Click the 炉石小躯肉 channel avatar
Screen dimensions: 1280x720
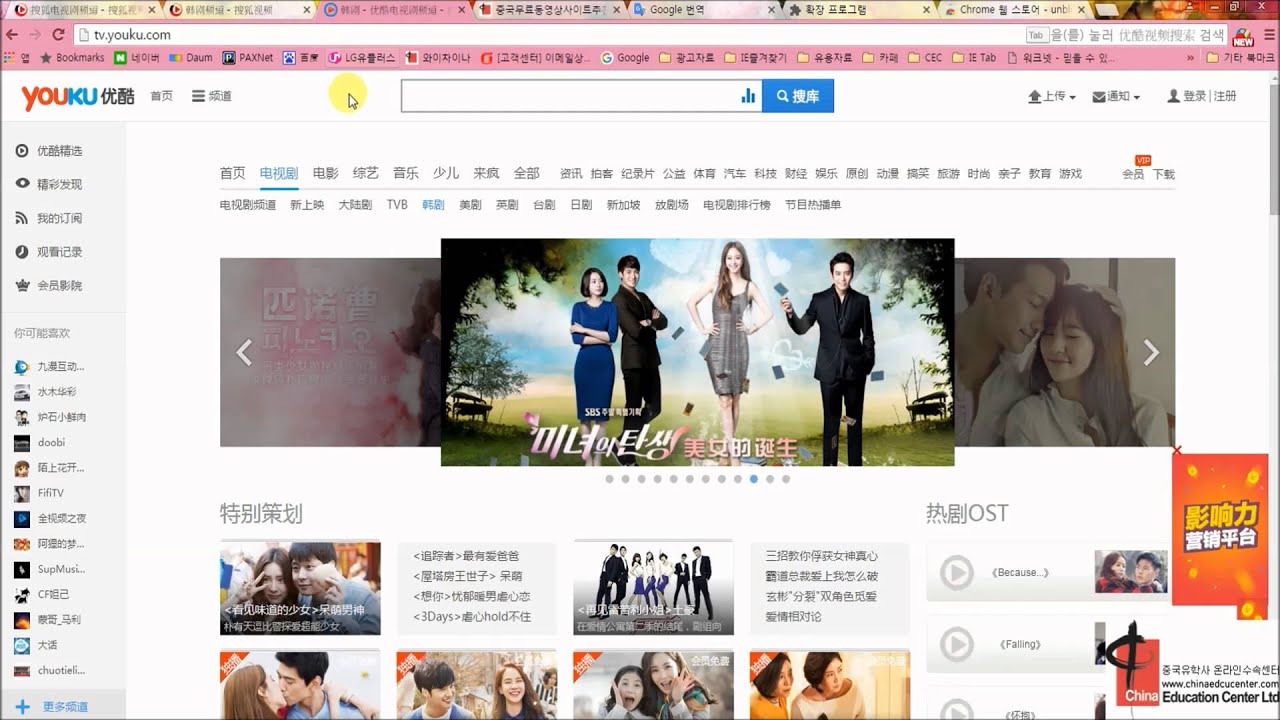[22, 417]
